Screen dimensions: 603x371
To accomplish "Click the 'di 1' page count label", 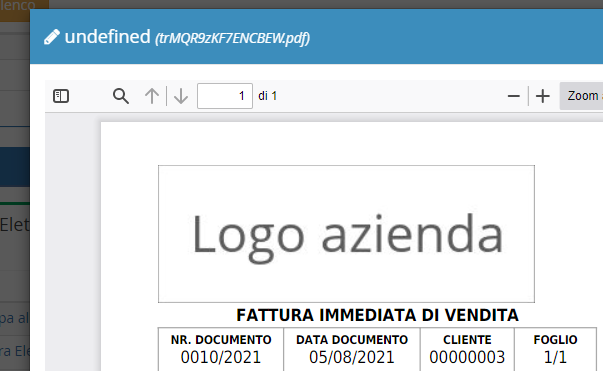I will 268,96.
